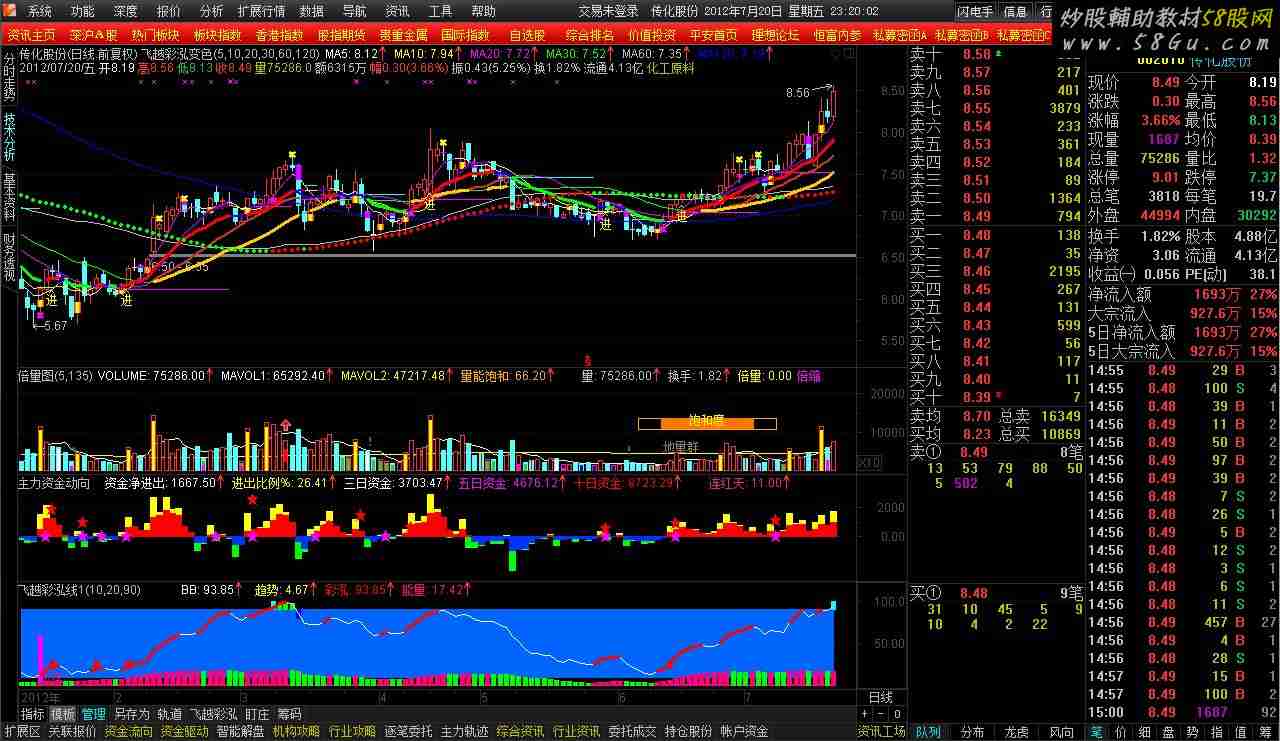Select the 飞越彩泓 template tab
Image resolution: width=1280 pixels, height=741 pixels.
214,714
